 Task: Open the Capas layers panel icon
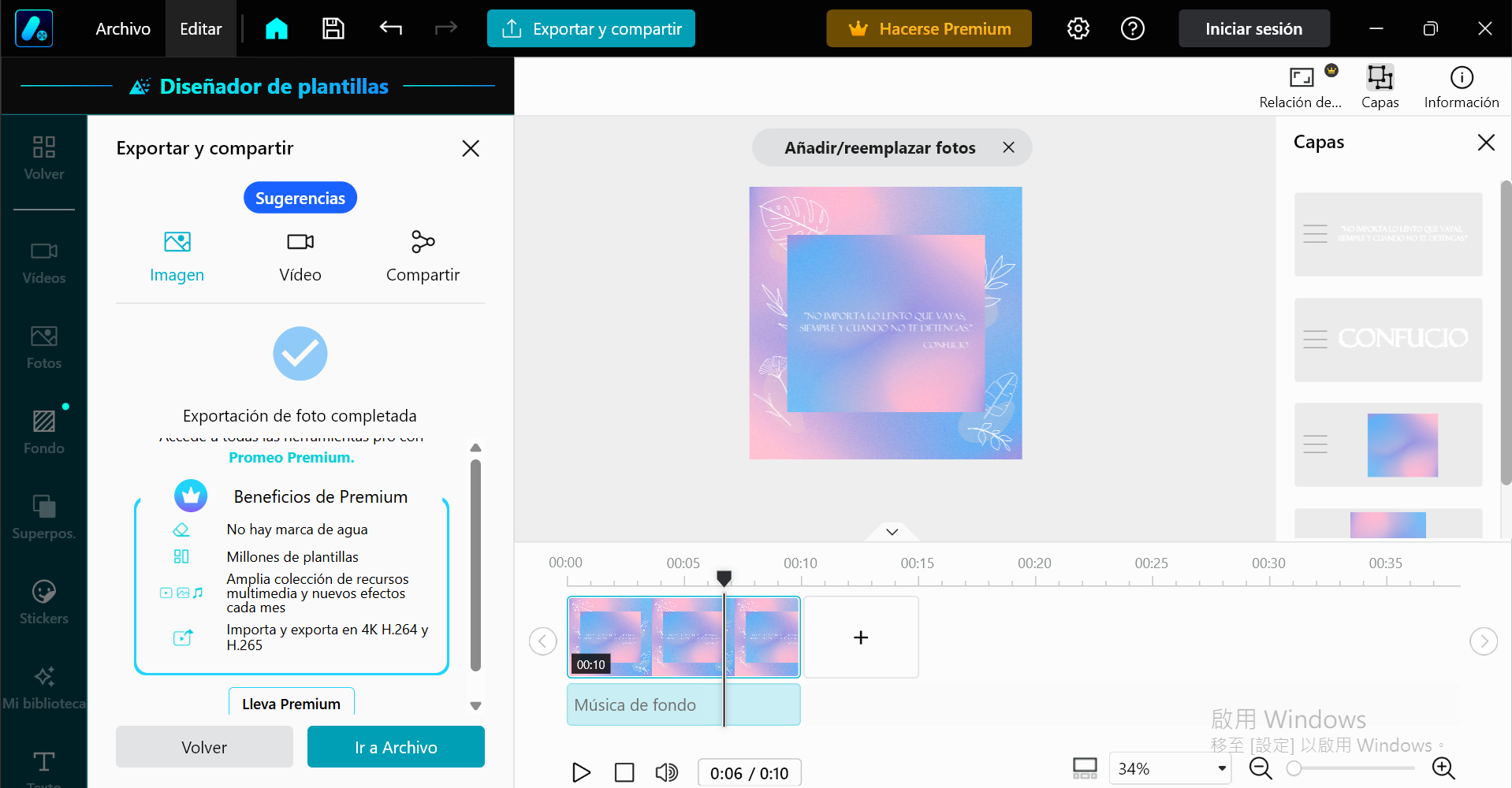point(1380,86)
